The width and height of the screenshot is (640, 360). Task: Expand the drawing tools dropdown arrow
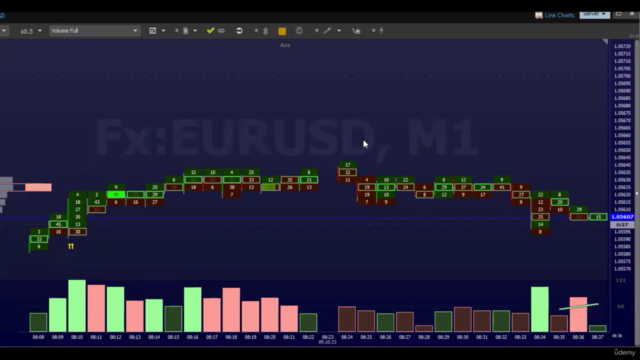pyautogui.click(x=339, y=31)
